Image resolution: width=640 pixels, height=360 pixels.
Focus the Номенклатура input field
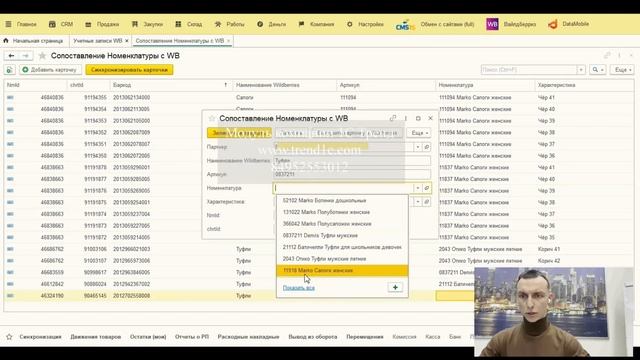[x=343, y=188]
